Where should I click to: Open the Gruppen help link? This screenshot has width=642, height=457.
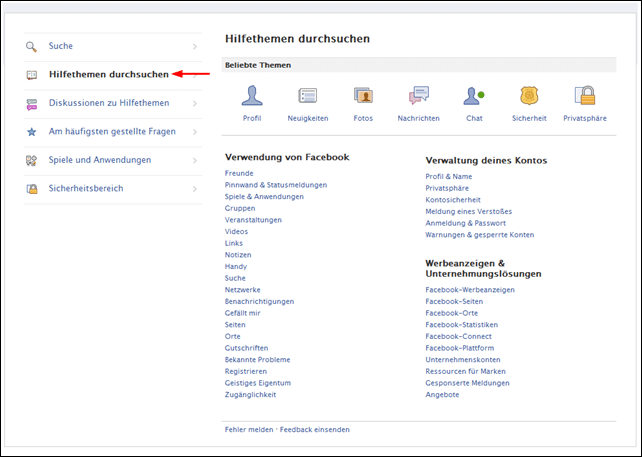pos(240,208)
